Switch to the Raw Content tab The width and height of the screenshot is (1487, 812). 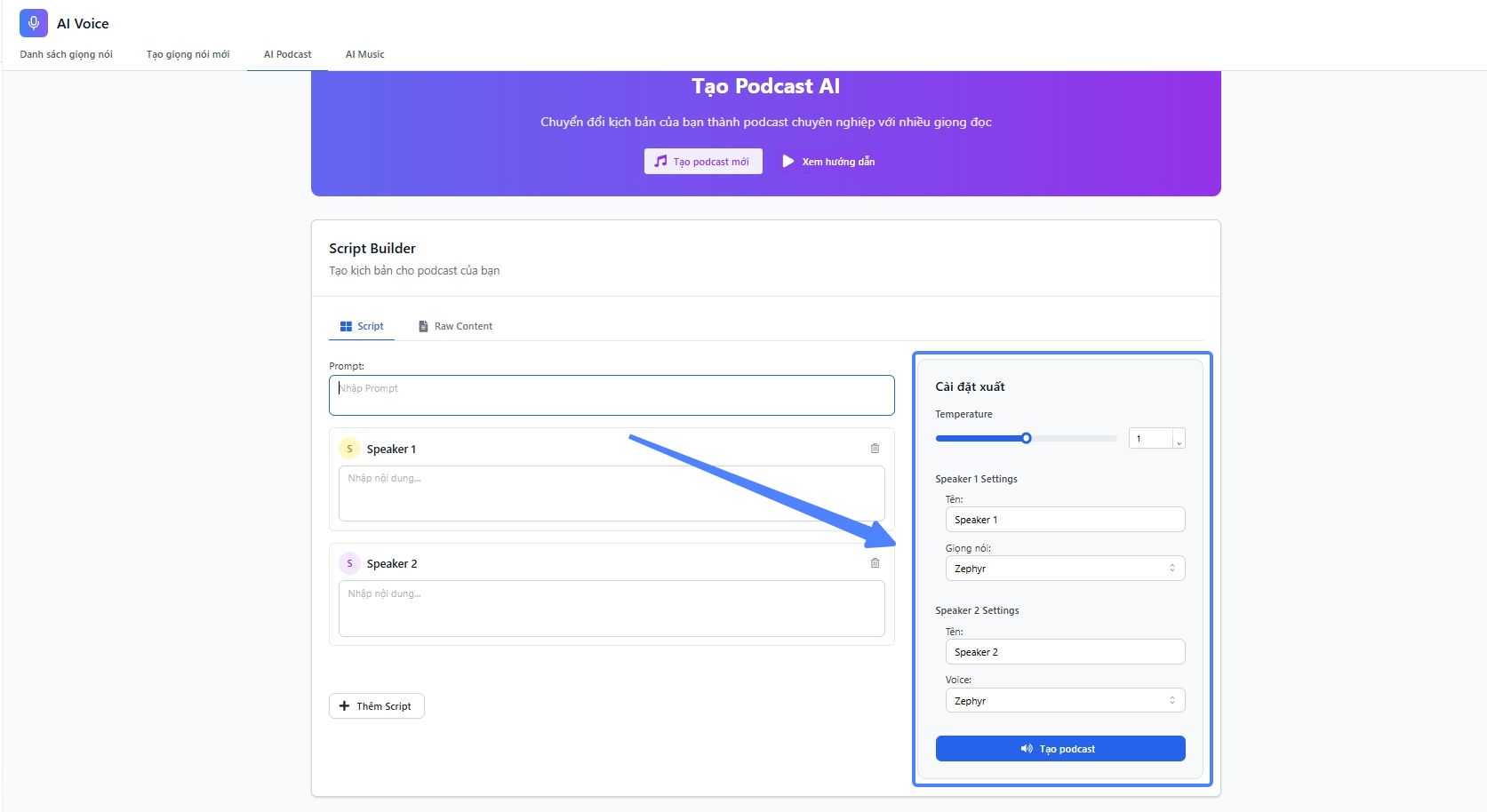(455, 326)
